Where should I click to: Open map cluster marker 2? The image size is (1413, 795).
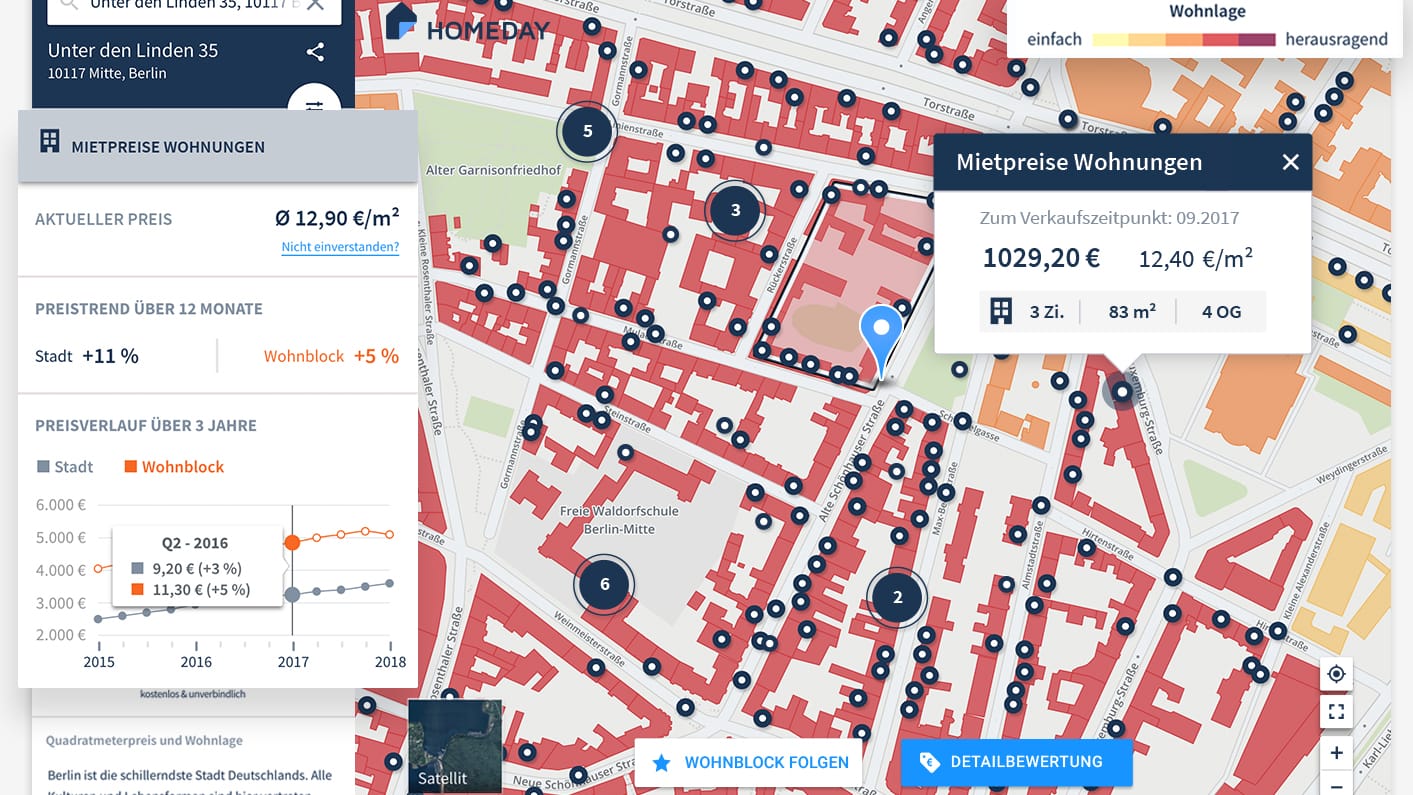click(x=897, y=598)
